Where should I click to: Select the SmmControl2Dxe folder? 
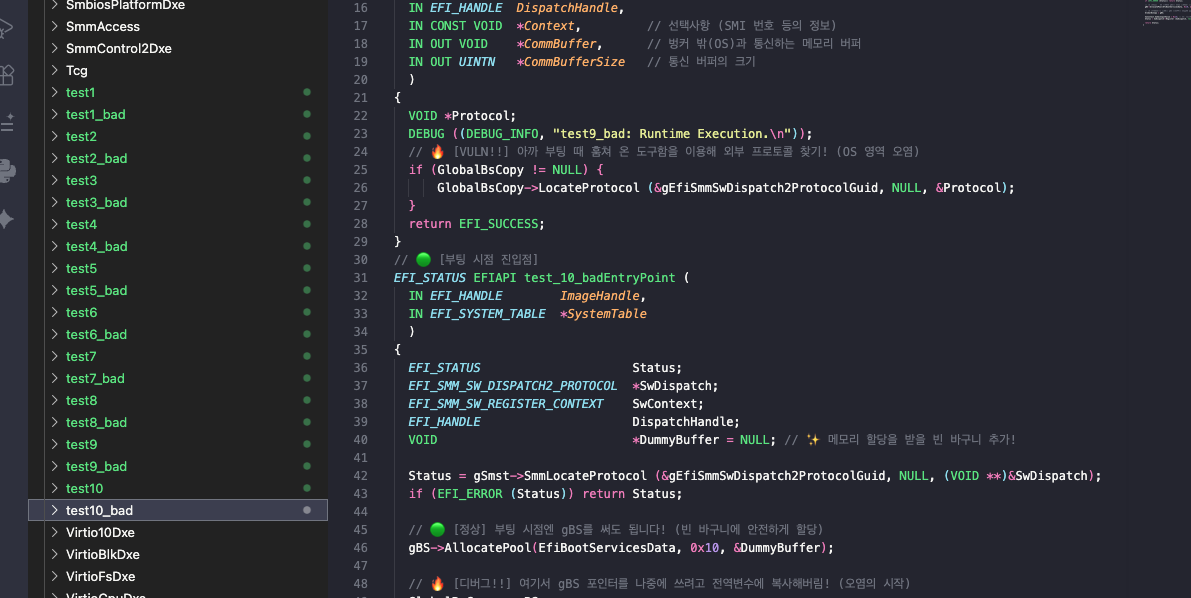pyautogui.click(x=118, y=48)
